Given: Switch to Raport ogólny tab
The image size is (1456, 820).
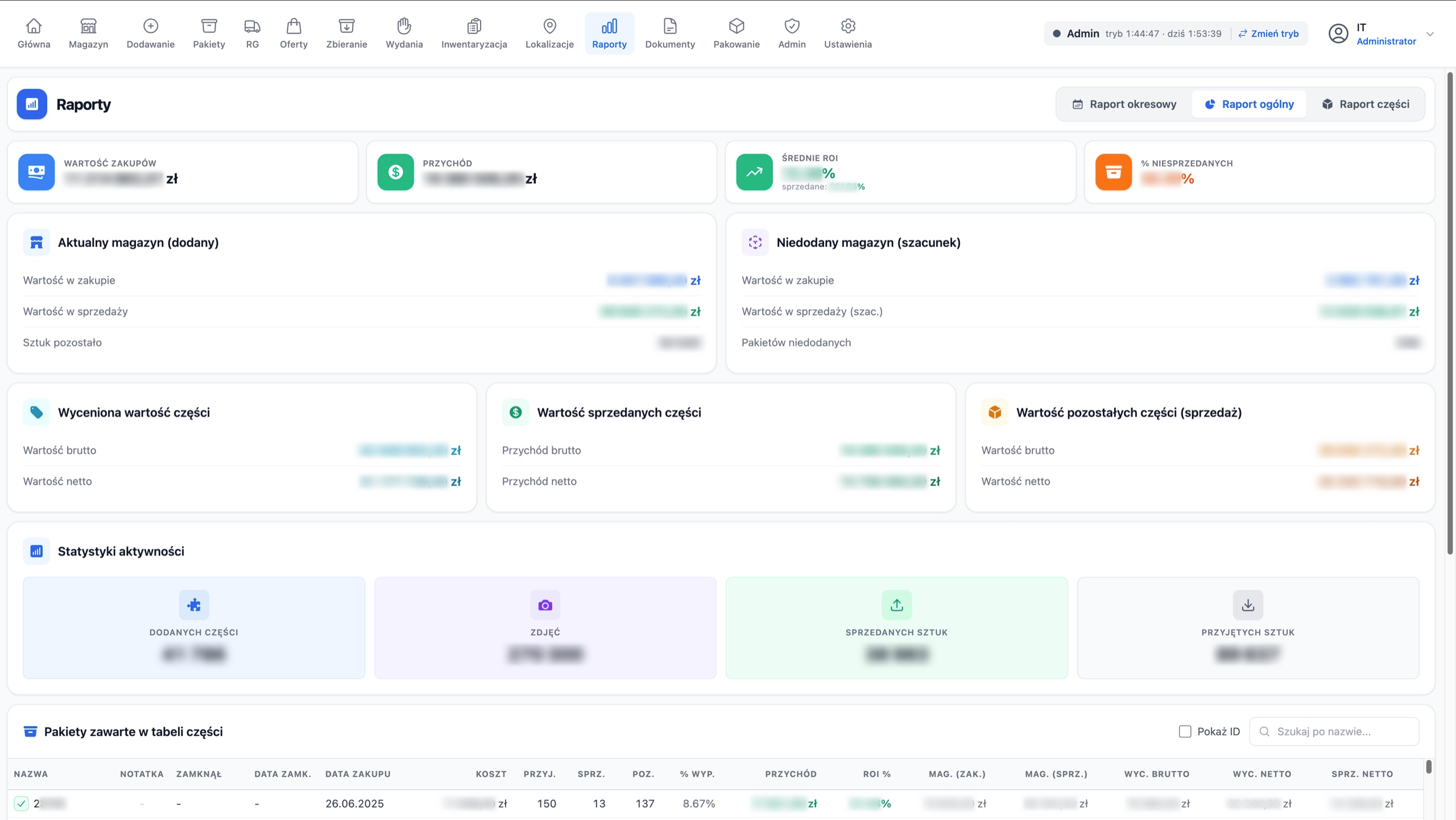Looking at the screenshot, I should pos(1249,104).
